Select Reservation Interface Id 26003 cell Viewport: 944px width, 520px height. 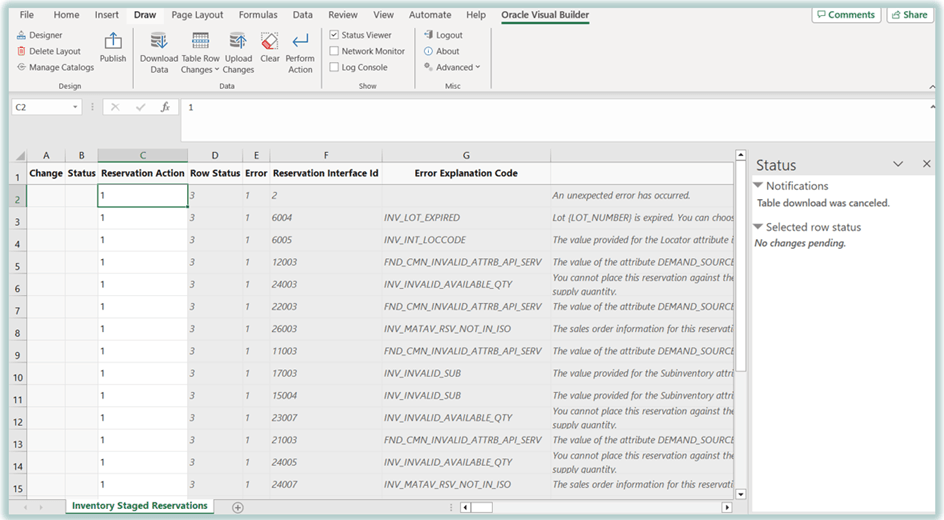pos(326,329)
